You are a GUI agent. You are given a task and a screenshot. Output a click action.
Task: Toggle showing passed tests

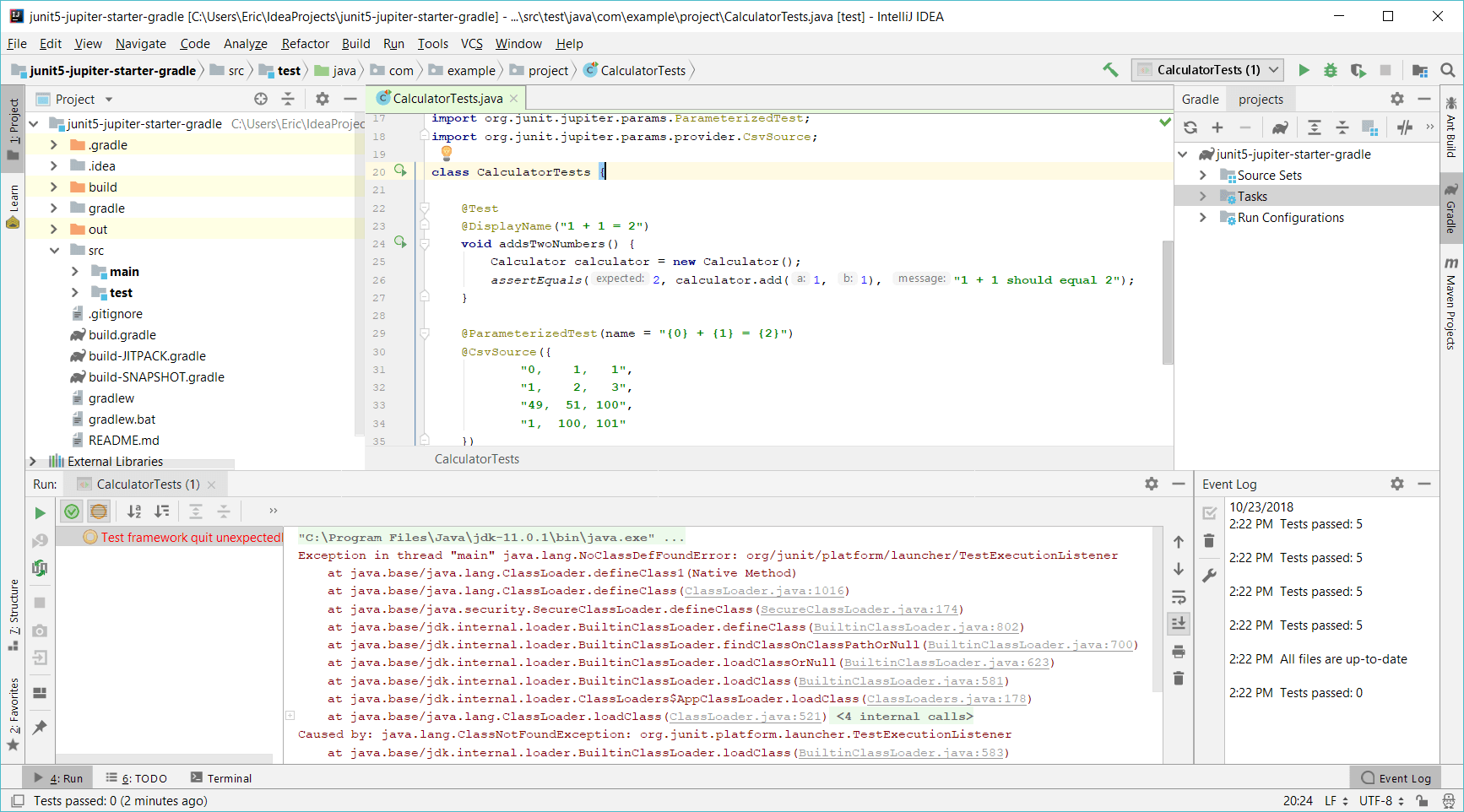72,511
